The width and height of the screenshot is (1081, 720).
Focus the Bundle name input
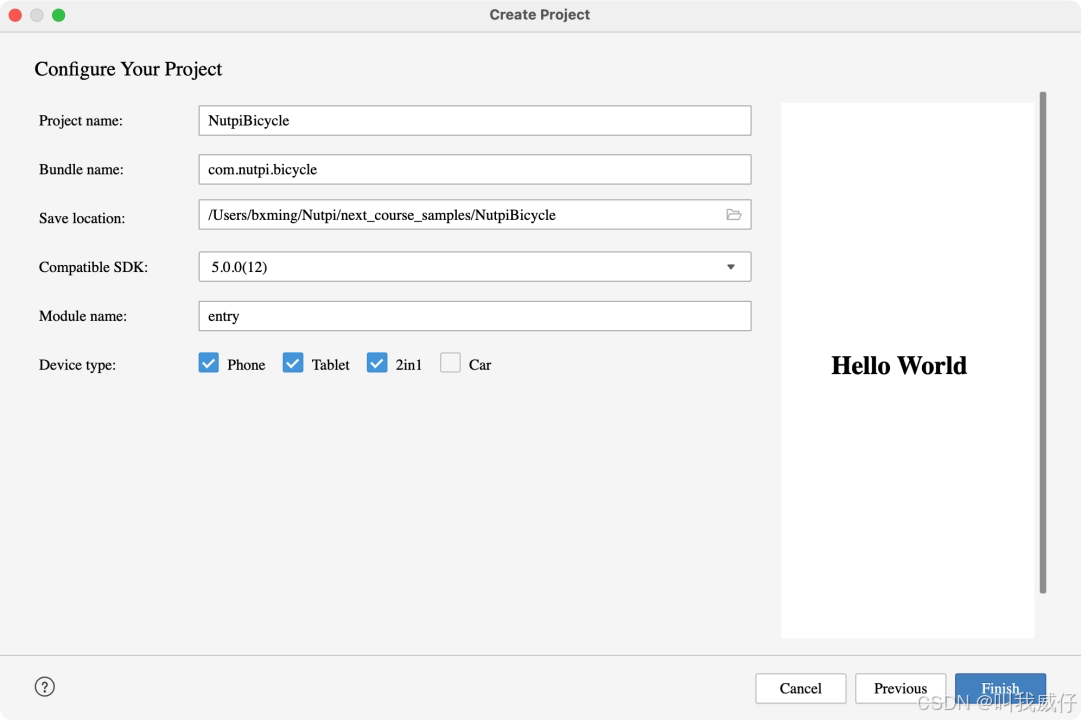[475, 170]
